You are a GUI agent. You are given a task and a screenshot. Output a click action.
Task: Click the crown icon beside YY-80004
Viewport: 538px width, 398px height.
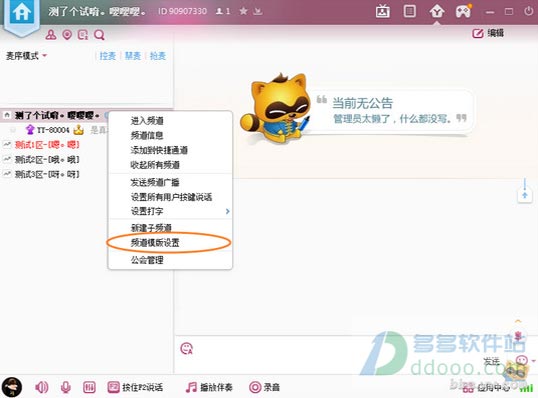coord(79,130)
